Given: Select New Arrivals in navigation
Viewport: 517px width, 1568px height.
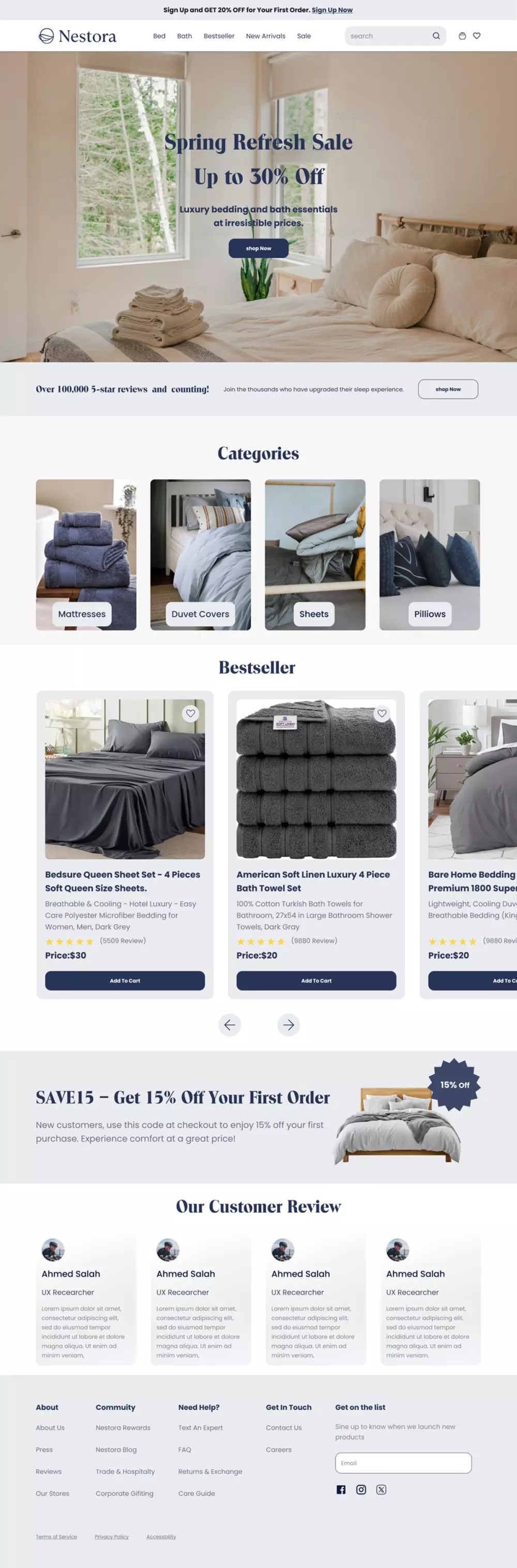Looking at the screenshot, I should tap(265, 36).
